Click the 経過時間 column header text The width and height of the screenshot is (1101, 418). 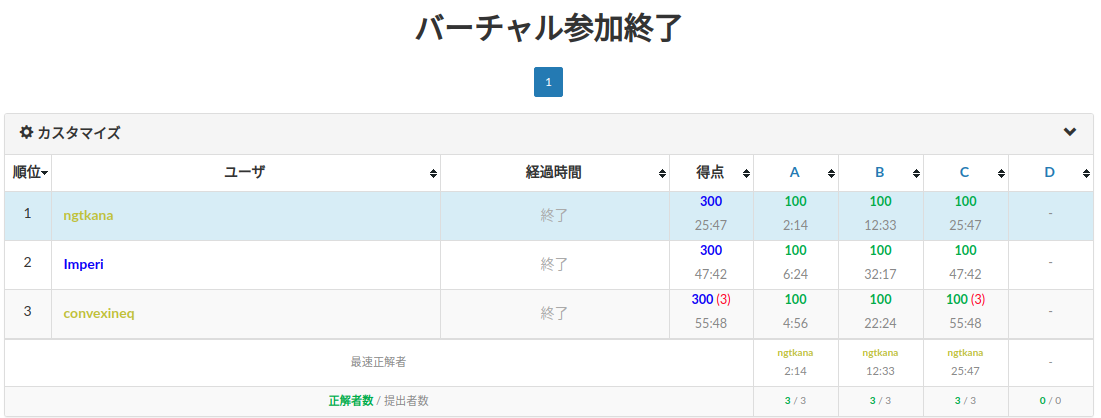553,173
